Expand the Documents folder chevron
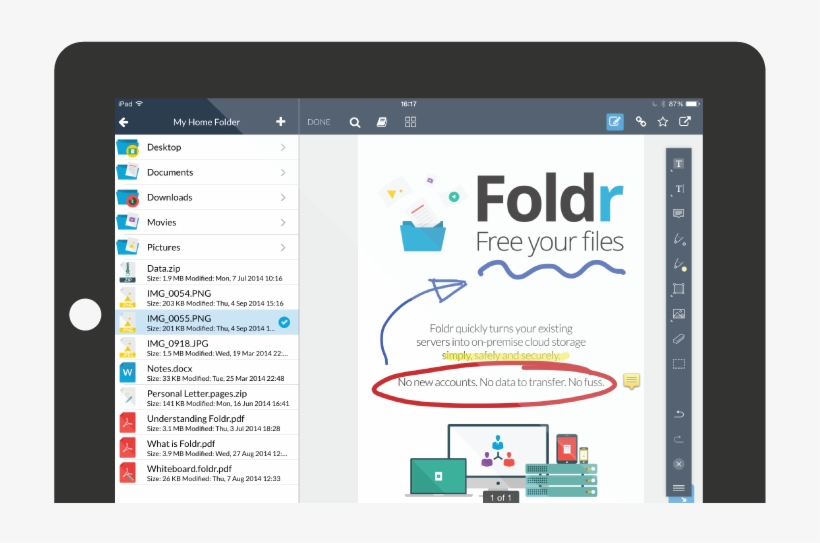 (x=283, y=172)
